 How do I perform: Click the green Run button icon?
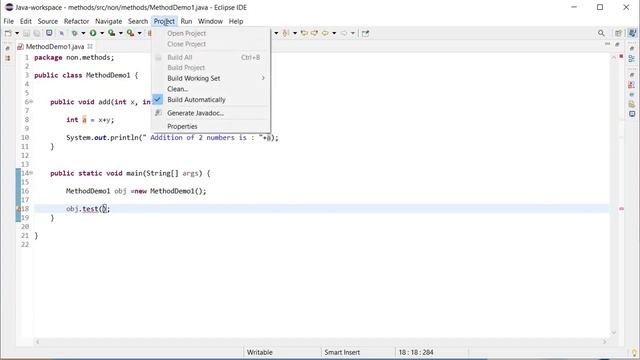point(93,33)
